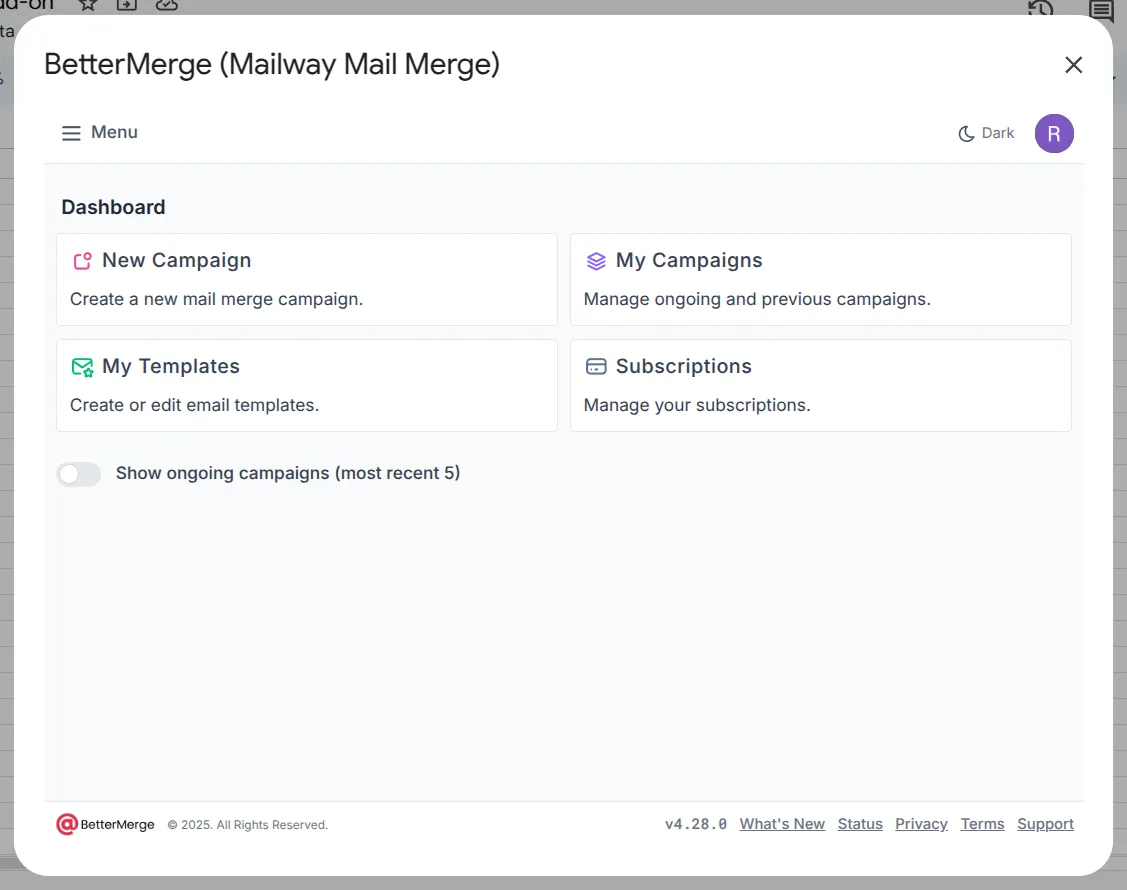Move spreadsheet to a folder
1127x890 pixels.
click(127, 6)
